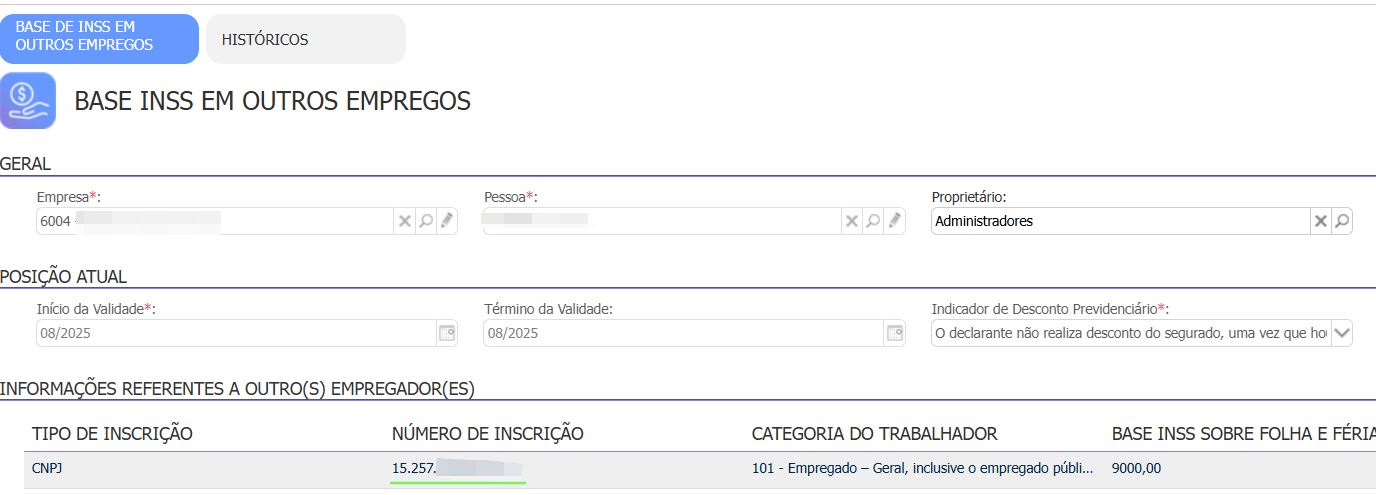
Task: Click the Proprietário Administradores input field
Action: click(1119, 221)
